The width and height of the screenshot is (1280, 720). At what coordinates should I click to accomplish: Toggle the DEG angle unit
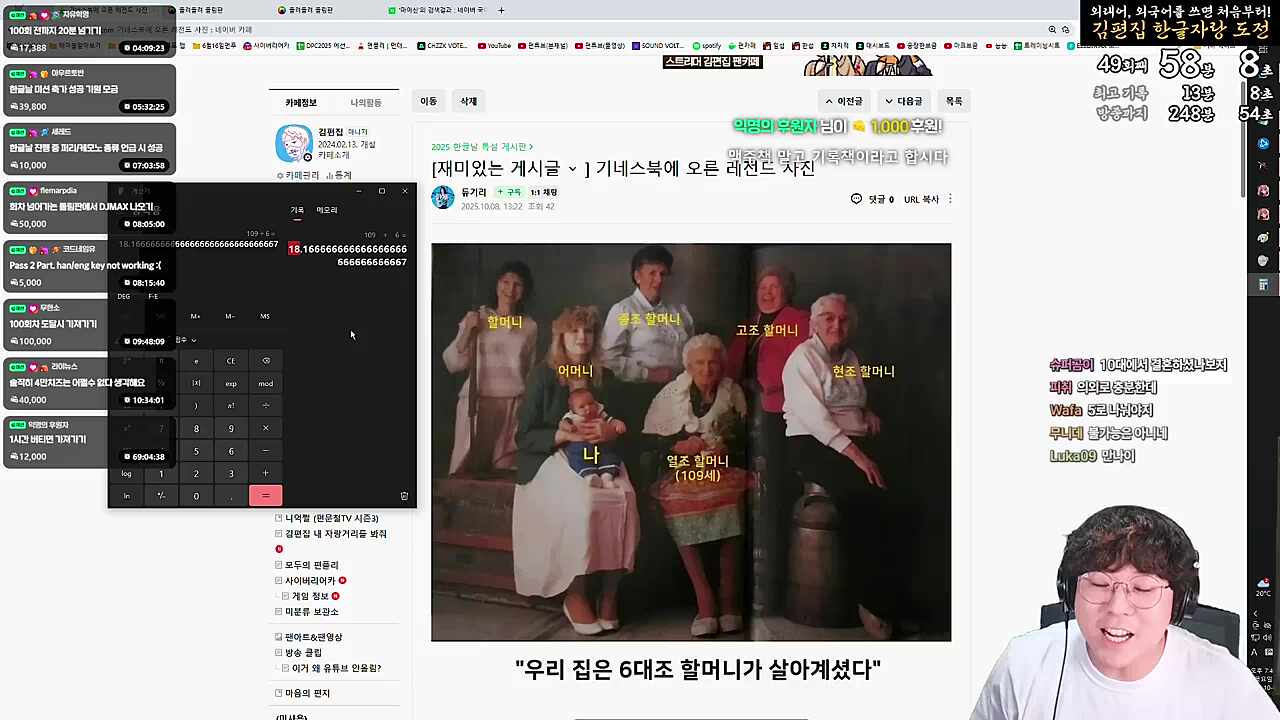pyautogui.click(x=124, y=297)
